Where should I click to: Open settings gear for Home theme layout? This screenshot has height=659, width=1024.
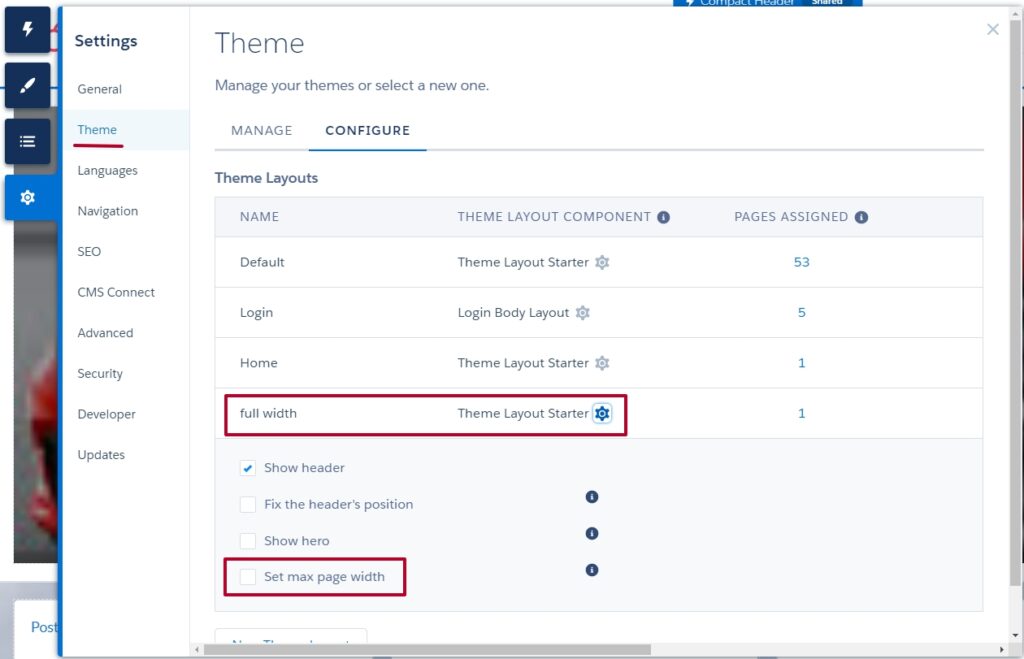click(602, 363)
